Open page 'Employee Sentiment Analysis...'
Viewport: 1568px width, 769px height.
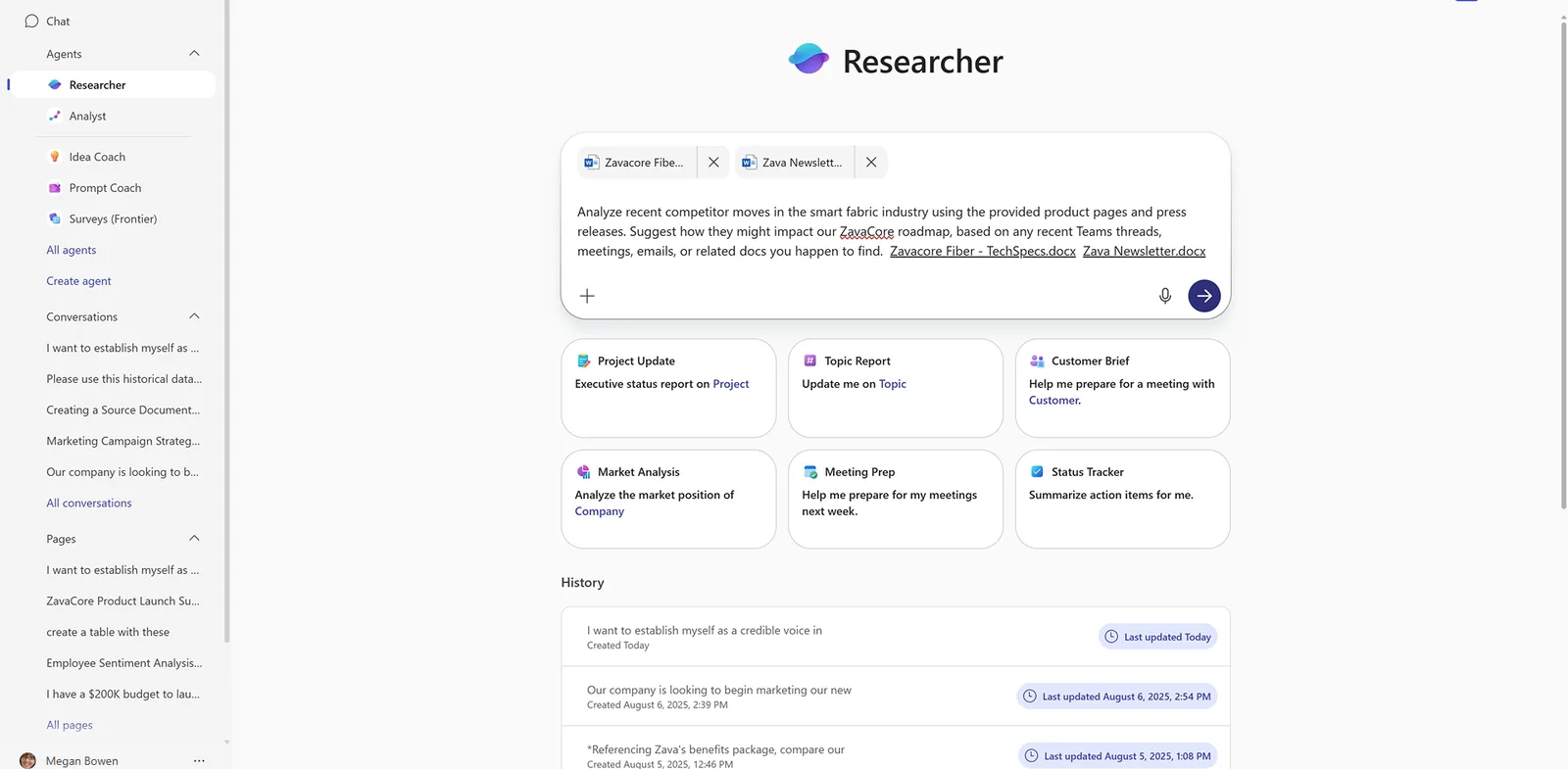point(124,663)
